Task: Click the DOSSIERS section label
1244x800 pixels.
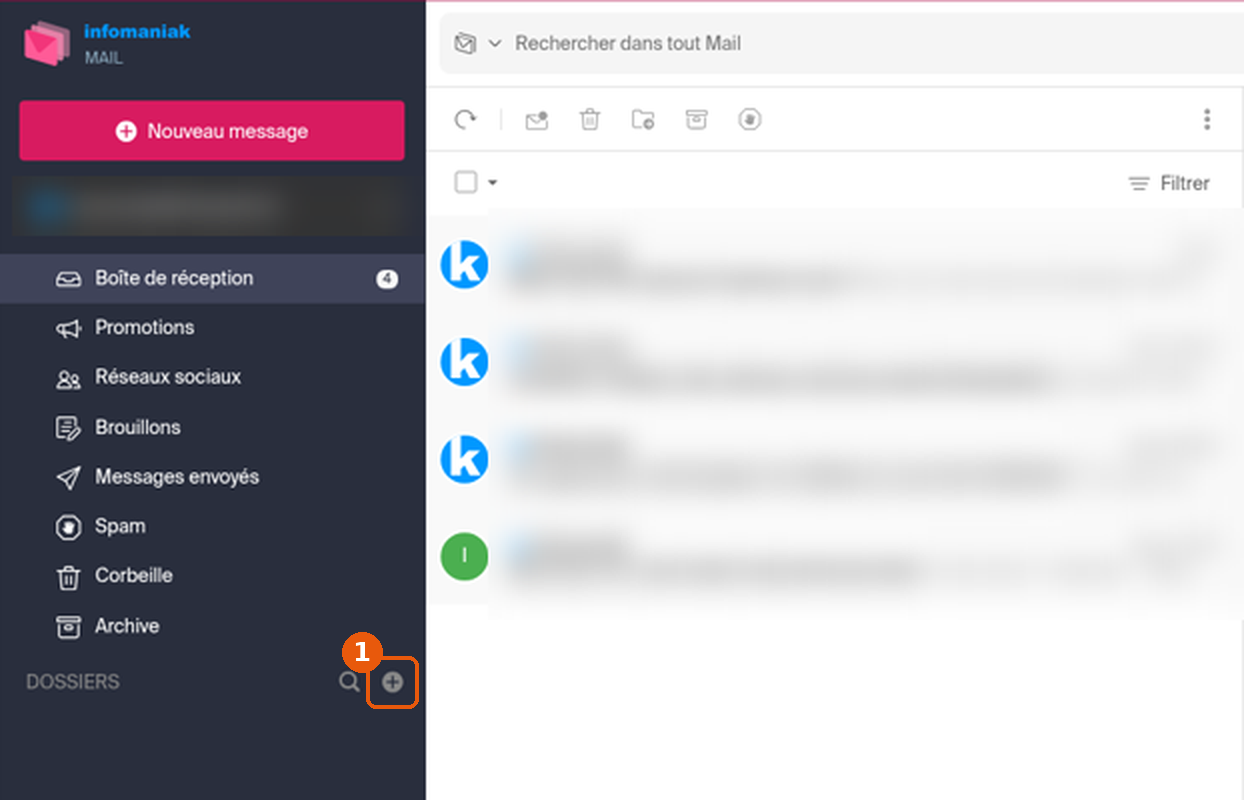Action: click(x=73, y=682)
